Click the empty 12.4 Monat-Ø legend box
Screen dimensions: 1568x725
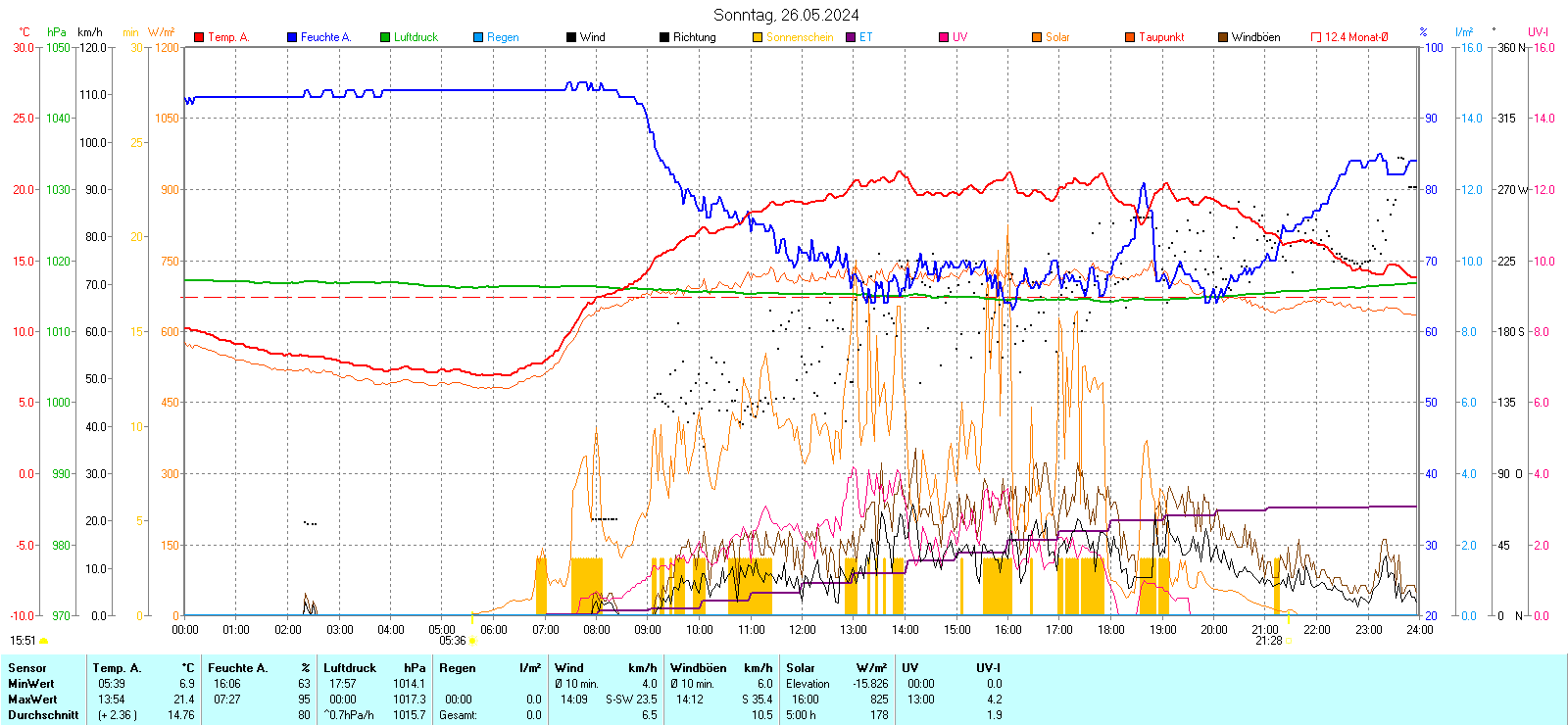pos(1316,37)
